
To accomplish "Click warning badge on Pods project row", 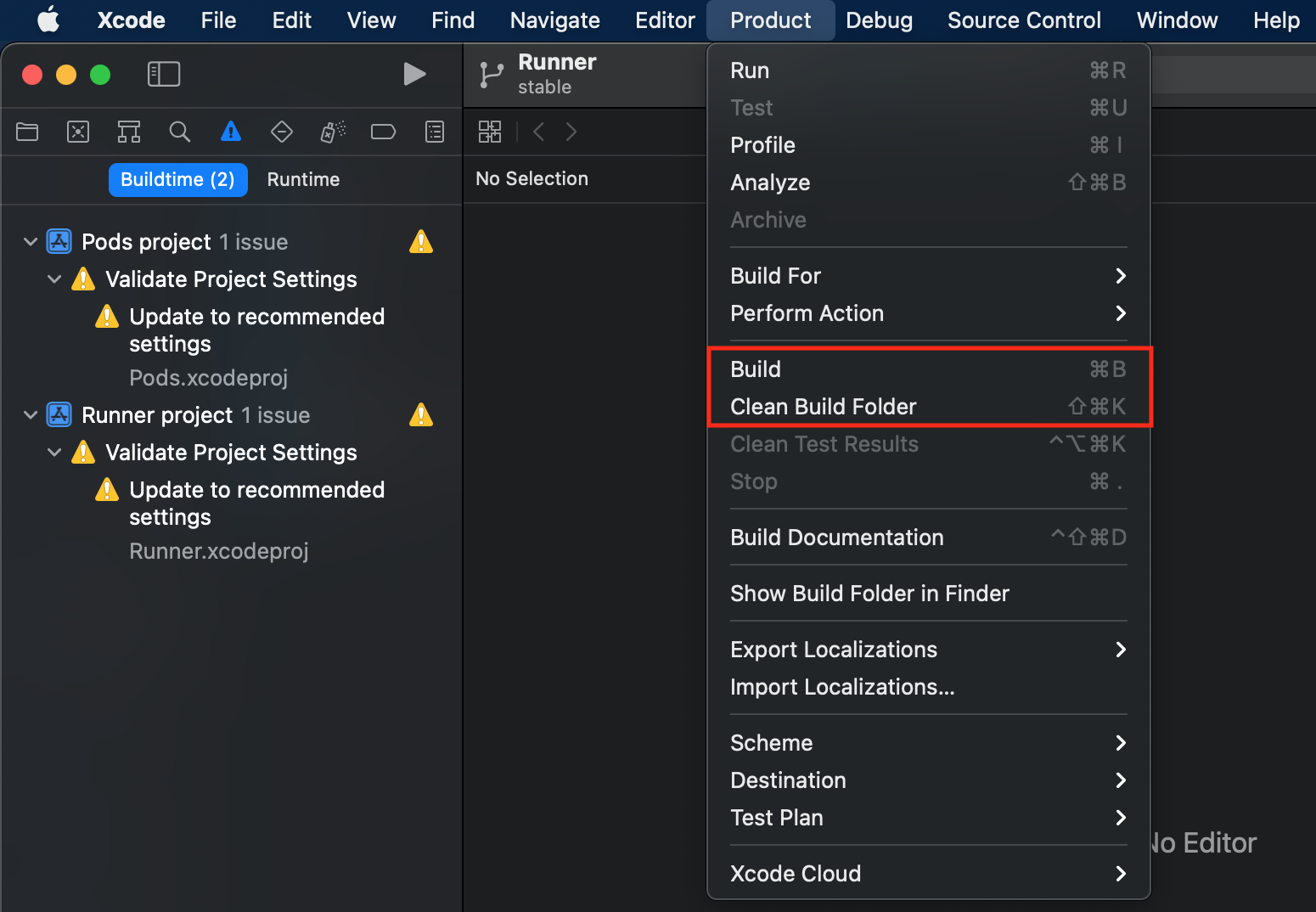I will coord(421,242).
